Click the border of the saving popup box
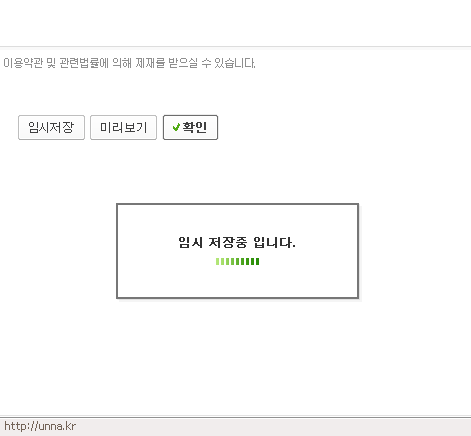The height and width of the screenshot is (436, 471). [237, 204]
